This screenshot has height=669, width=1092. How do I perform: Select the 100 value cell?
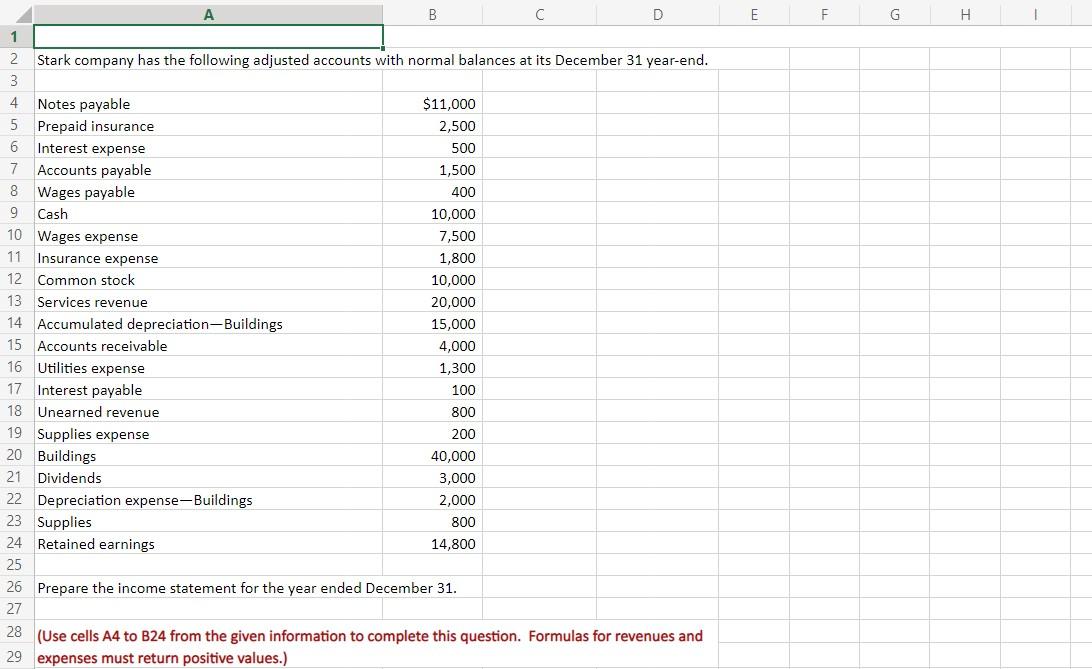click(432, 390)
